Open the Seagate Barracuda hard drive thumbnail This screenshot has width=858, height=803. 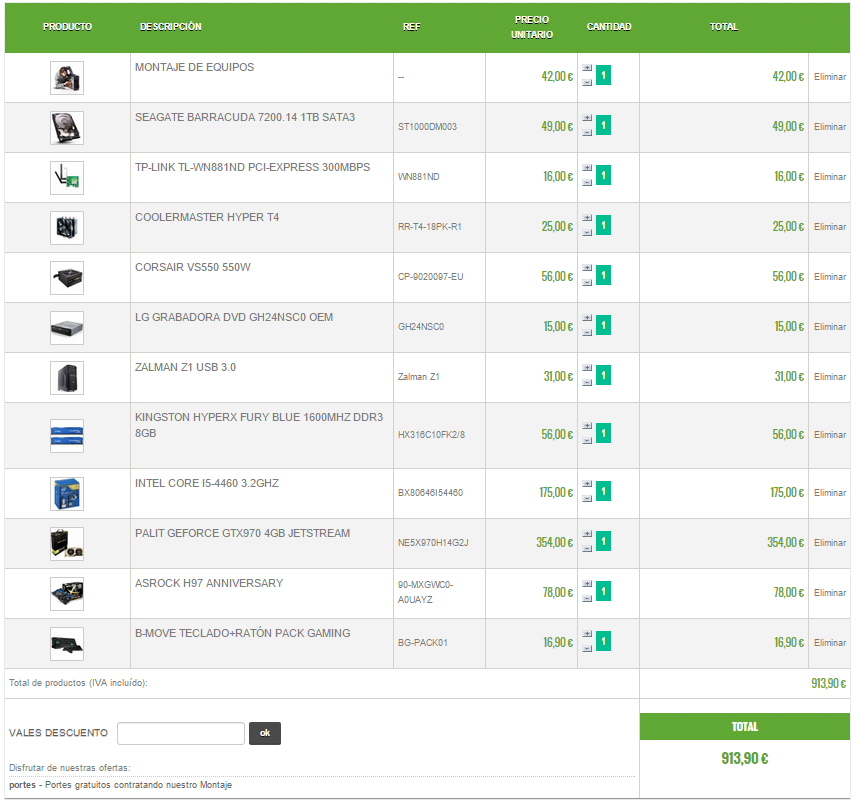67,128
